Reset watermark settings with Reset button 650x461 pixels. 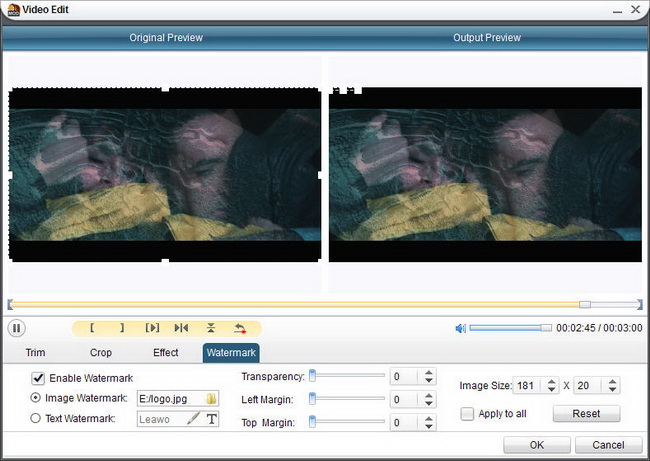[x=586, y=413]
